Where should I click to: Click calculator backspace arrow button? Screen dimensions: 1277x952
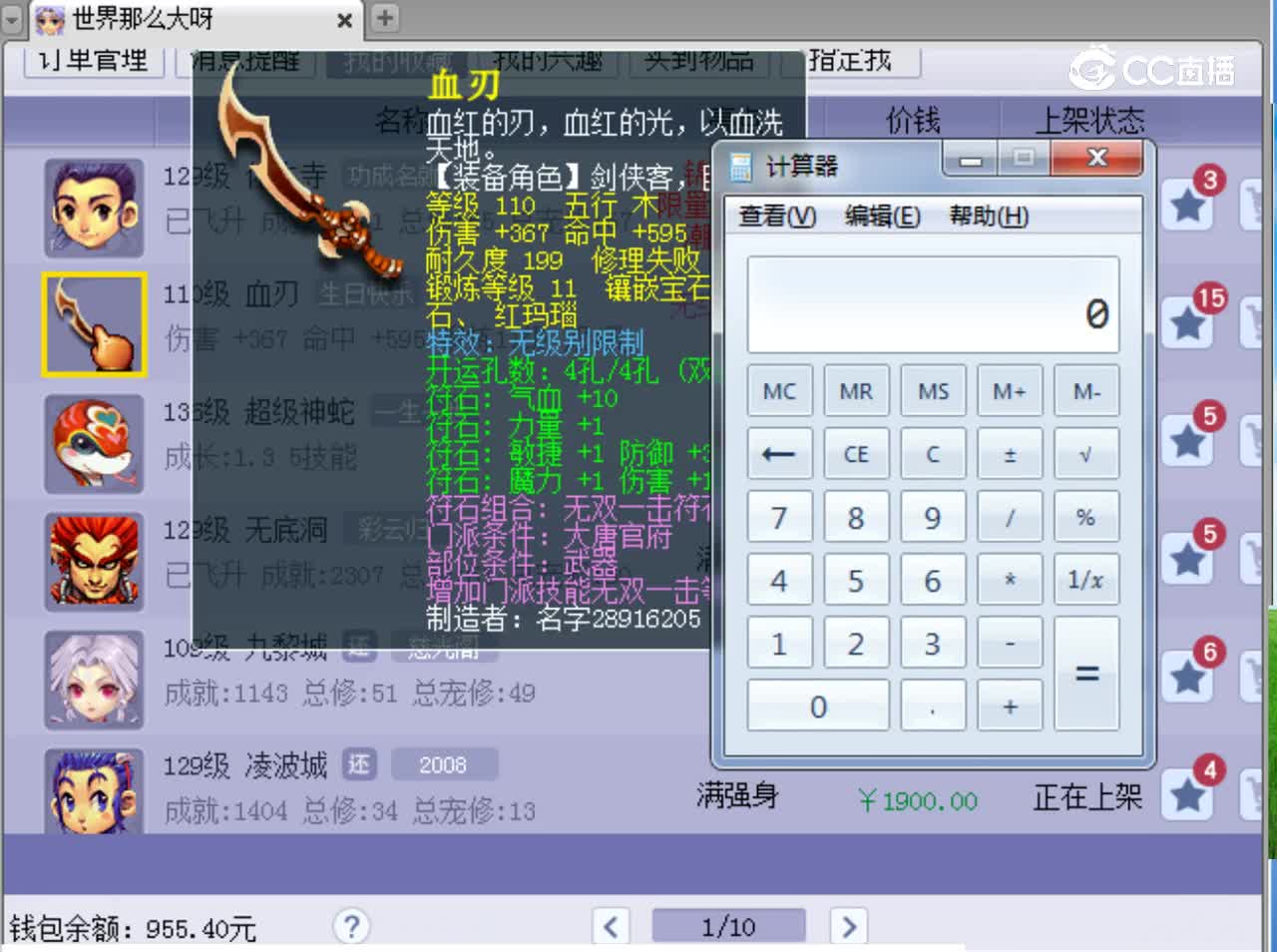point(779,454)
